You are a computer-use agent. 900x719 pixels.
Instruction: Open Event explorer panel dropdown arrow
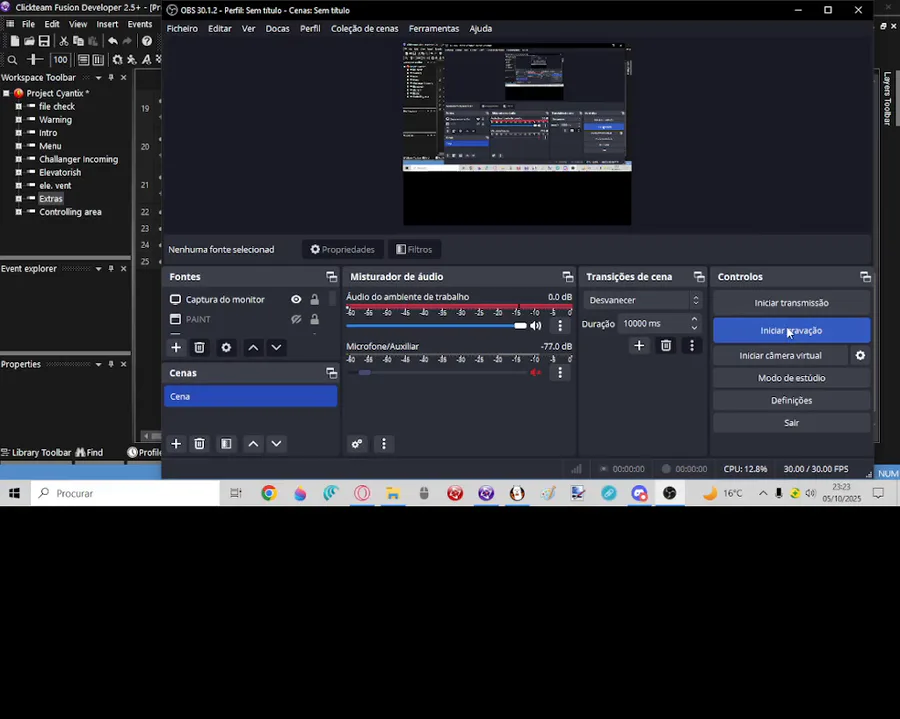[x=98, y=269]
